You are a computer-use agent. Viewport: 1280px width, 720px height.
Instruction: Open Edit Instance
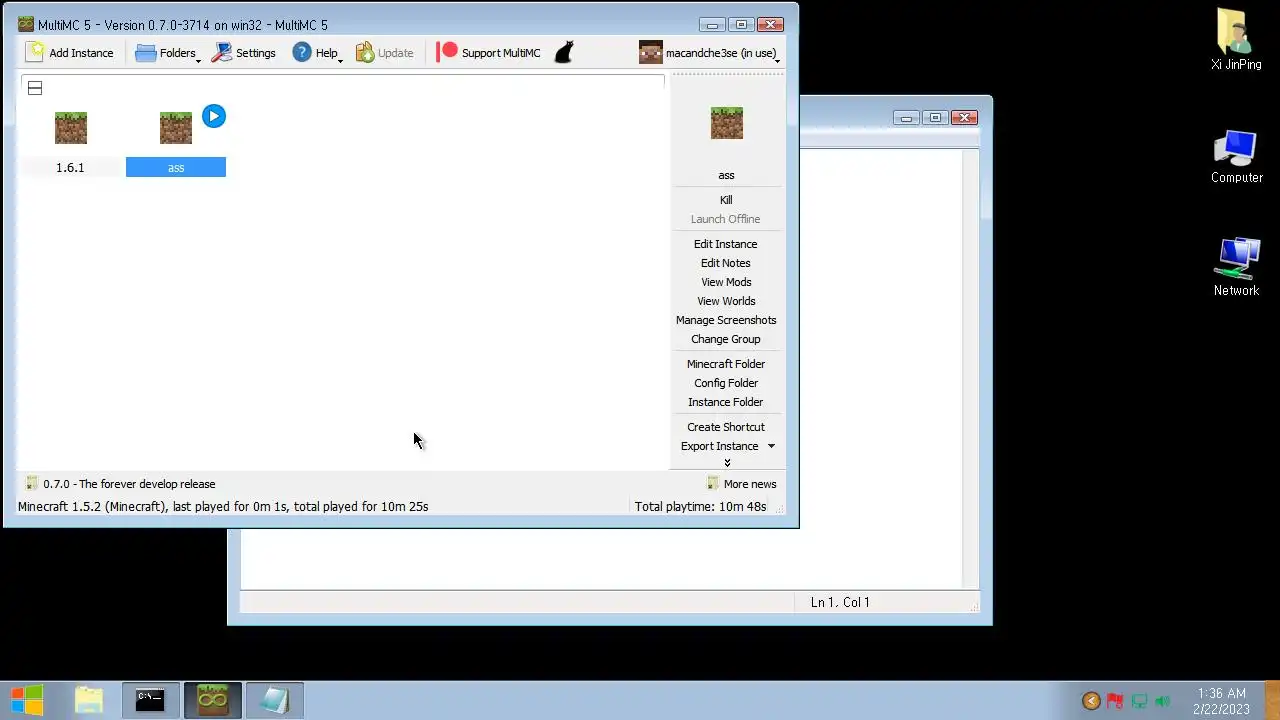[726, 244]
